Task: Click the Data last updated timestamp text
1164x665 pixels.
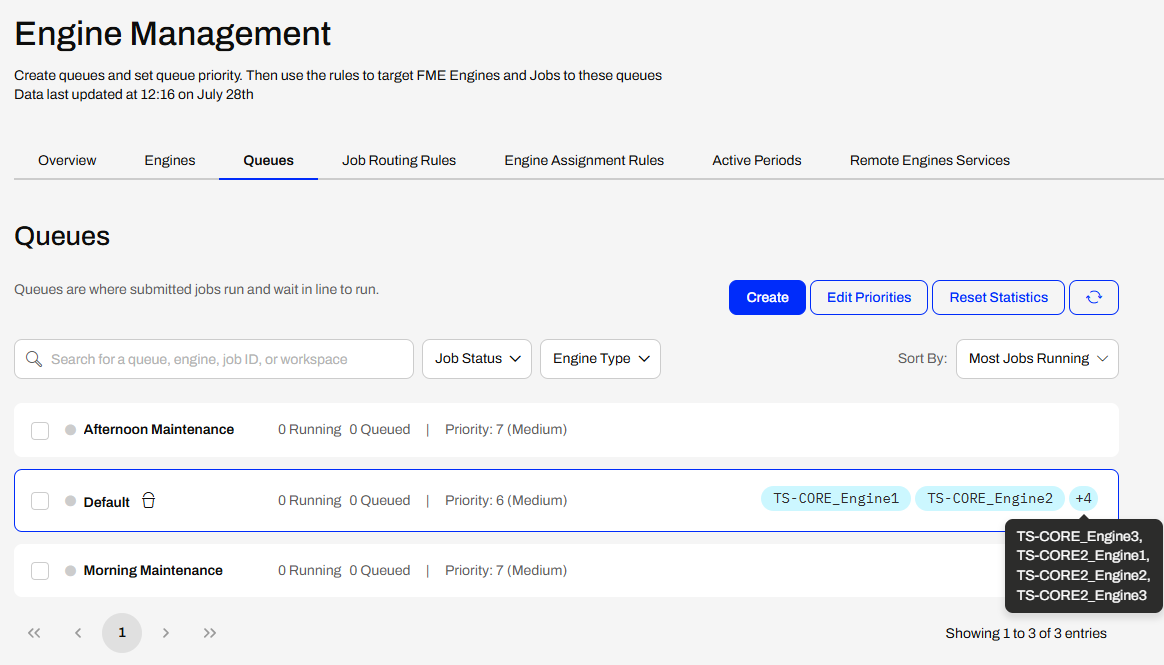Action: pos(134,94)
